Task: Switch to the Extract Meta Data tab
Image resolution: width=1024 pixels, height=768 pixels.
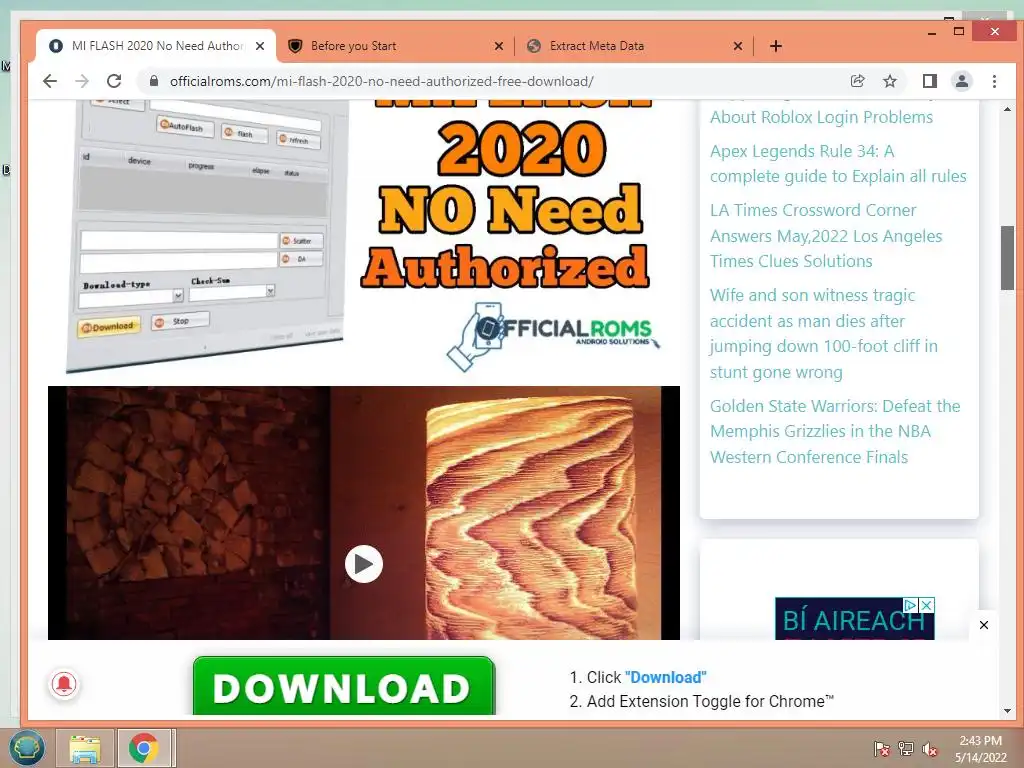Action: point(633,46)
